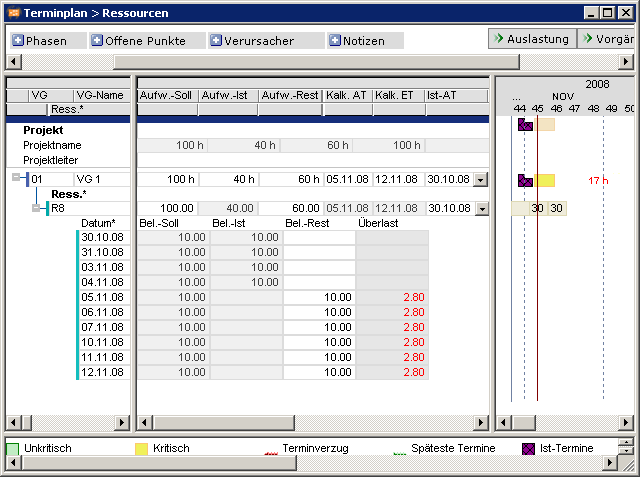Select the VG column header

tap(51, 95)
